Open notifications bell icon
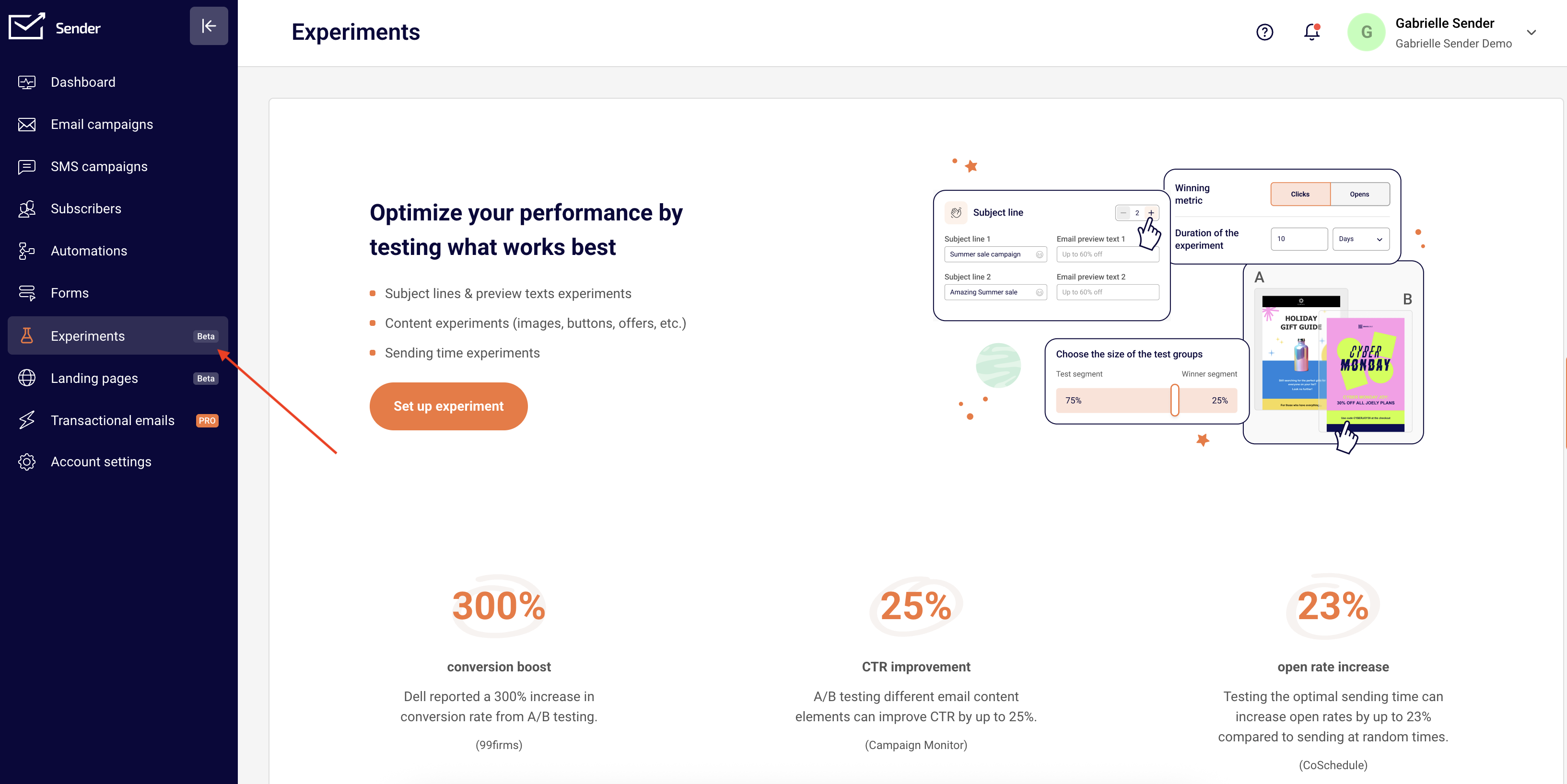This screenshot has height=784, width=1567. 1311,32
